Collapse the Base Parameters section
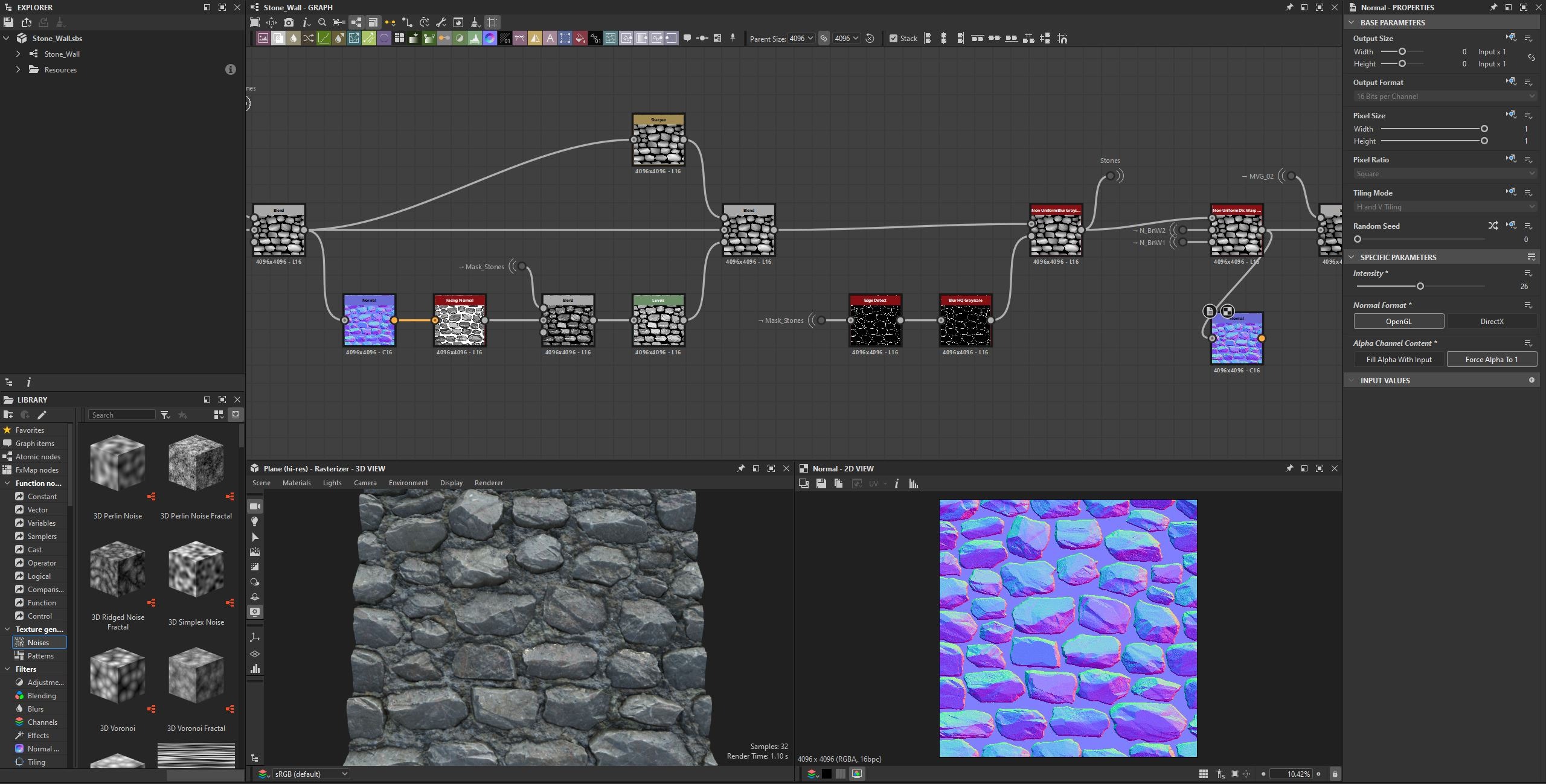The image size is (1546, 784). tap(1352, 22)
